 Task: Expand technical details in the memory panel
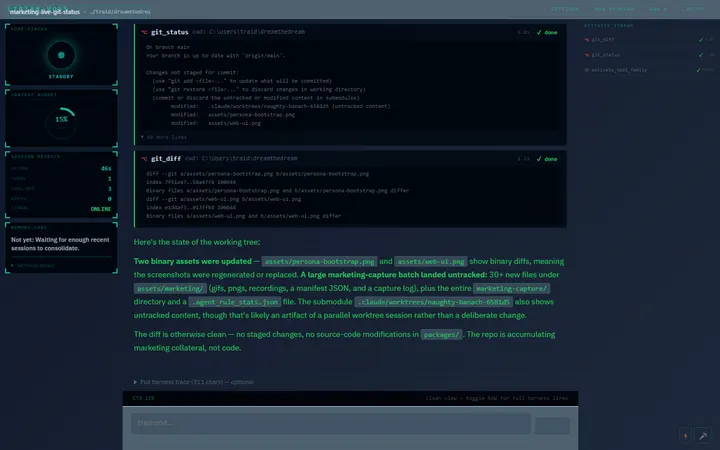[33, 265]
